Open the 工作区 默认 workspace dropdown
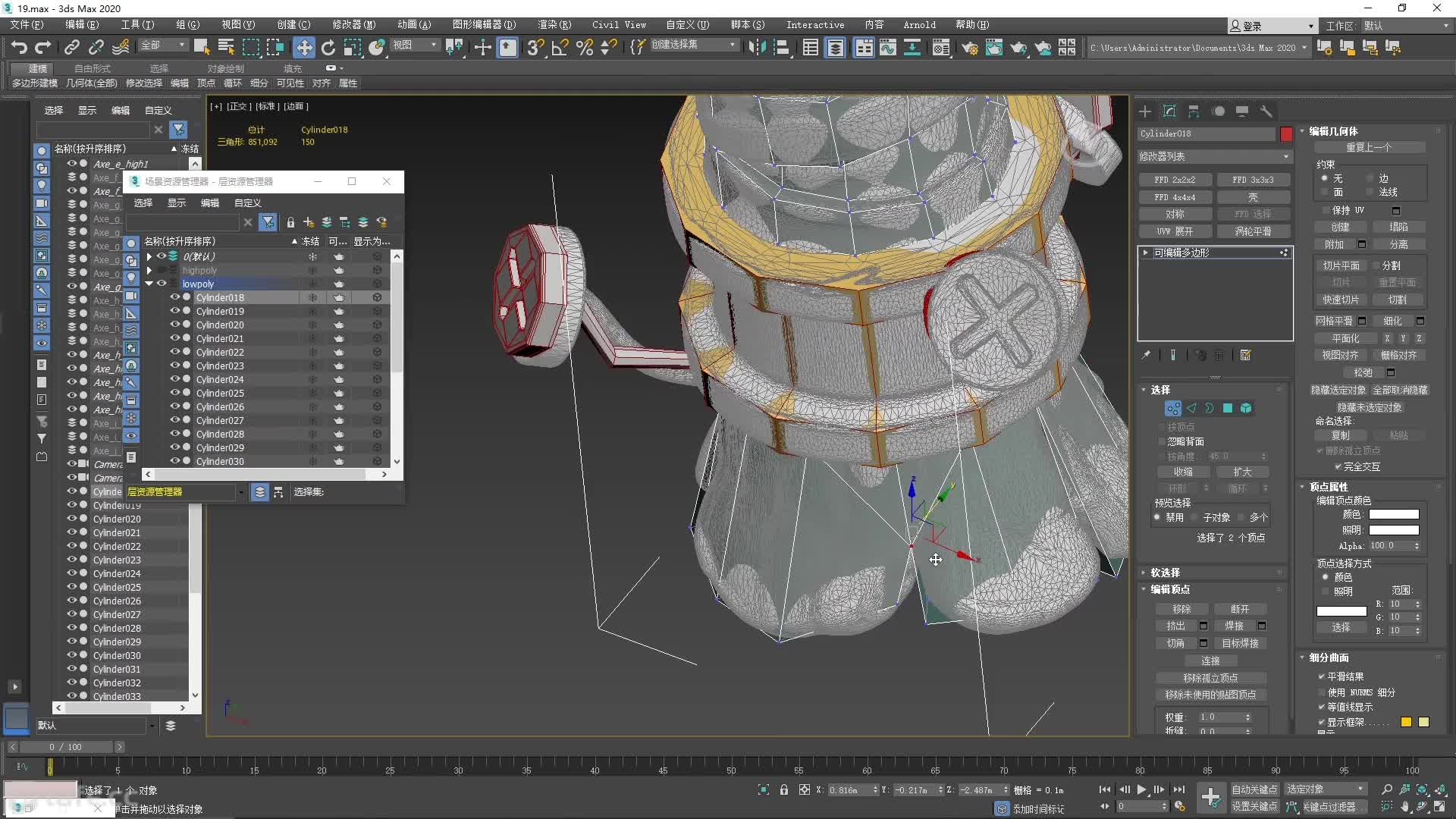Screen dimensions: 1456x819 point(1405,26)
